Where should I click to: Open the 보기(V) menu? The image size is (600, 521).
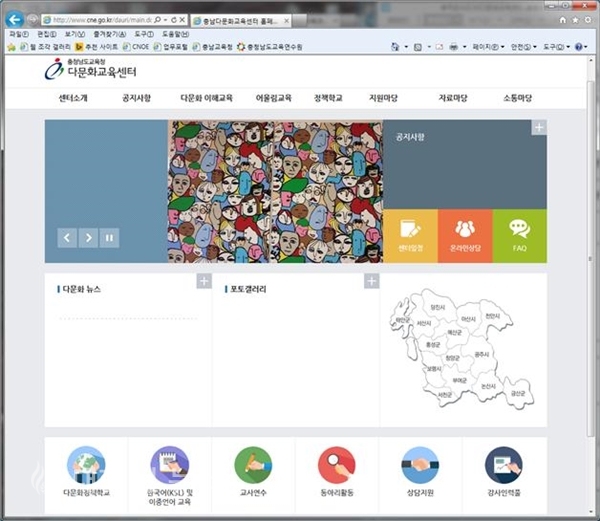pyautogui.click(x=75, y=34)
